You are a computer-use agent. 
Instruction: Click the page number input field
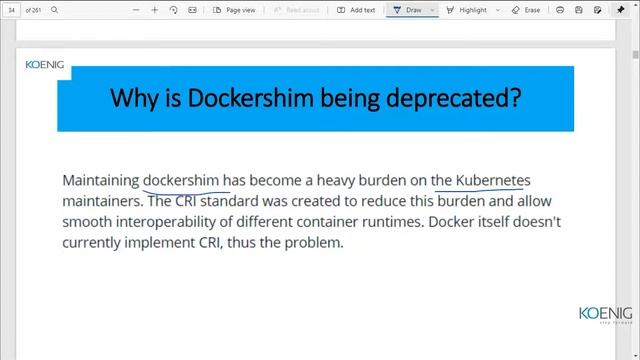pos(11,10)
